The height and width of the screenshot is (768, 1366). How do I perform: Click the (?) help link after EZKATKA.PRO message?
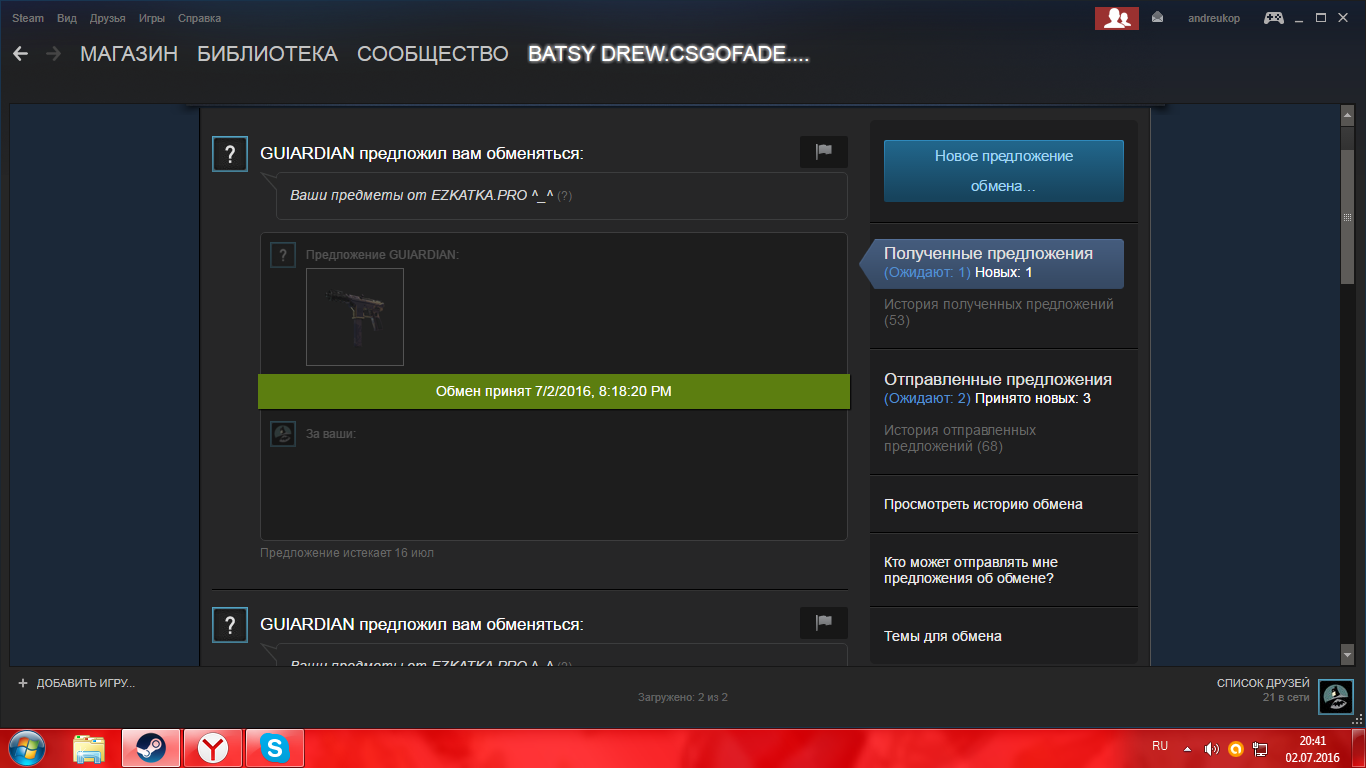pyautogui.click(x=565, y=196)
